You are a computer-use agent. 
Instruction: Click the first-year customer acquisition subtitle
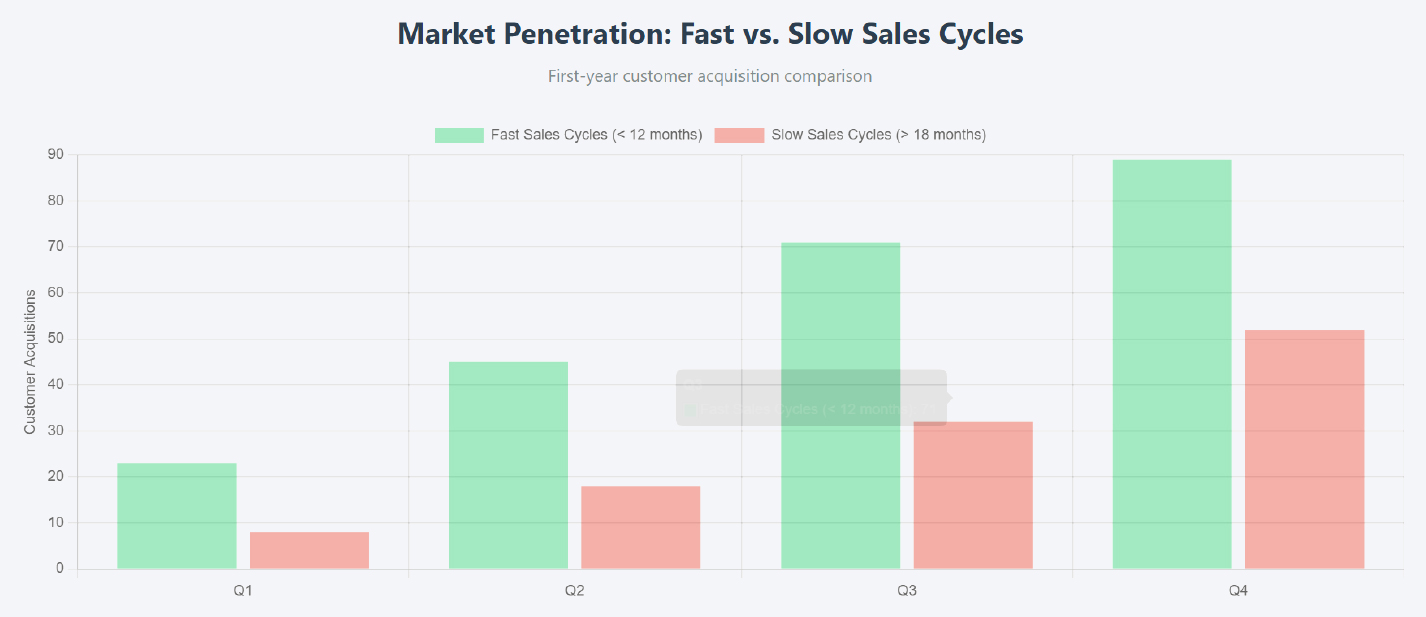point(710,76)
